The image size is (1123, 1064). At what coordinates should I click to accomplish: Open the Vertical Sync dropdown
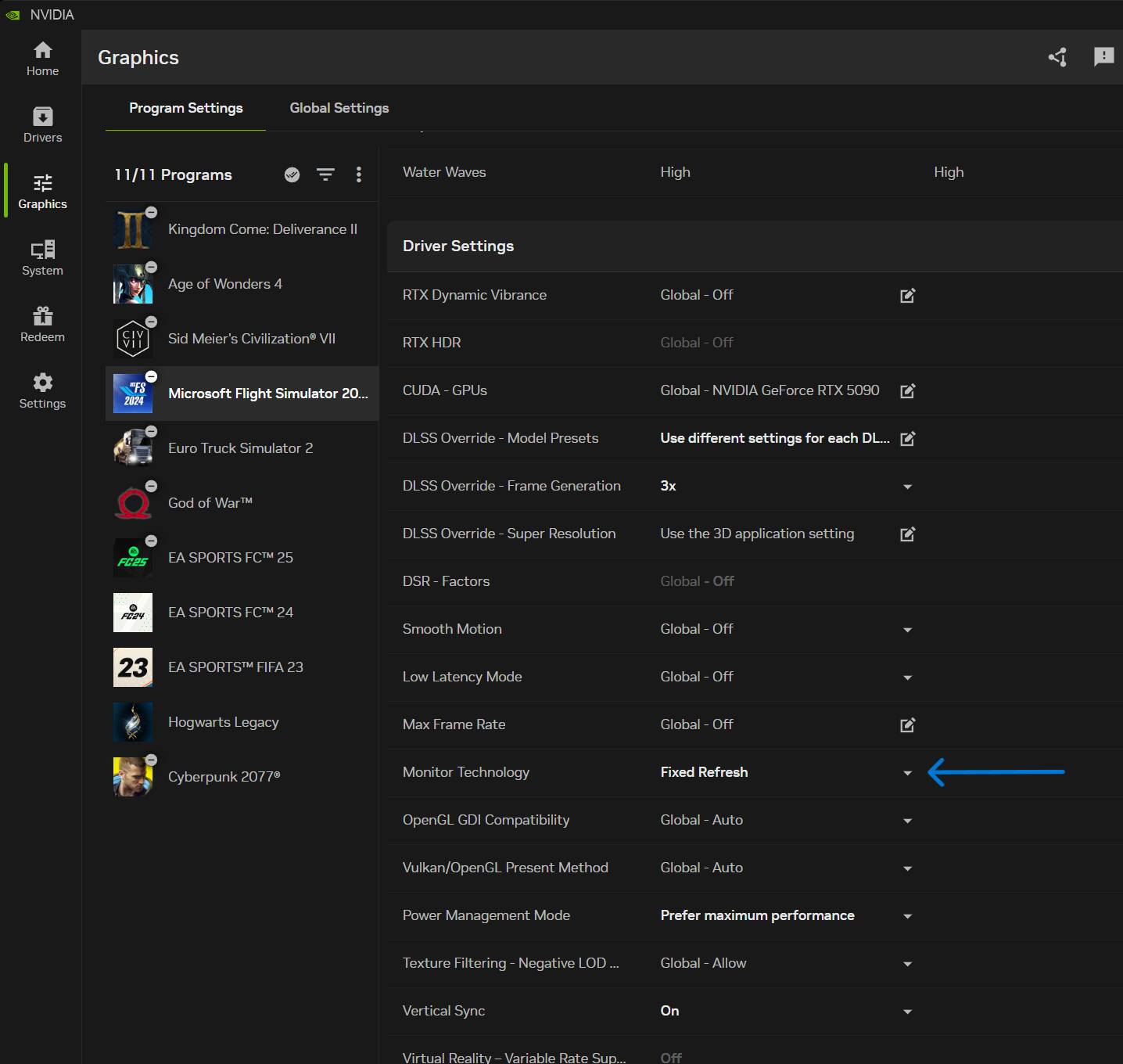pos(907,1012)
